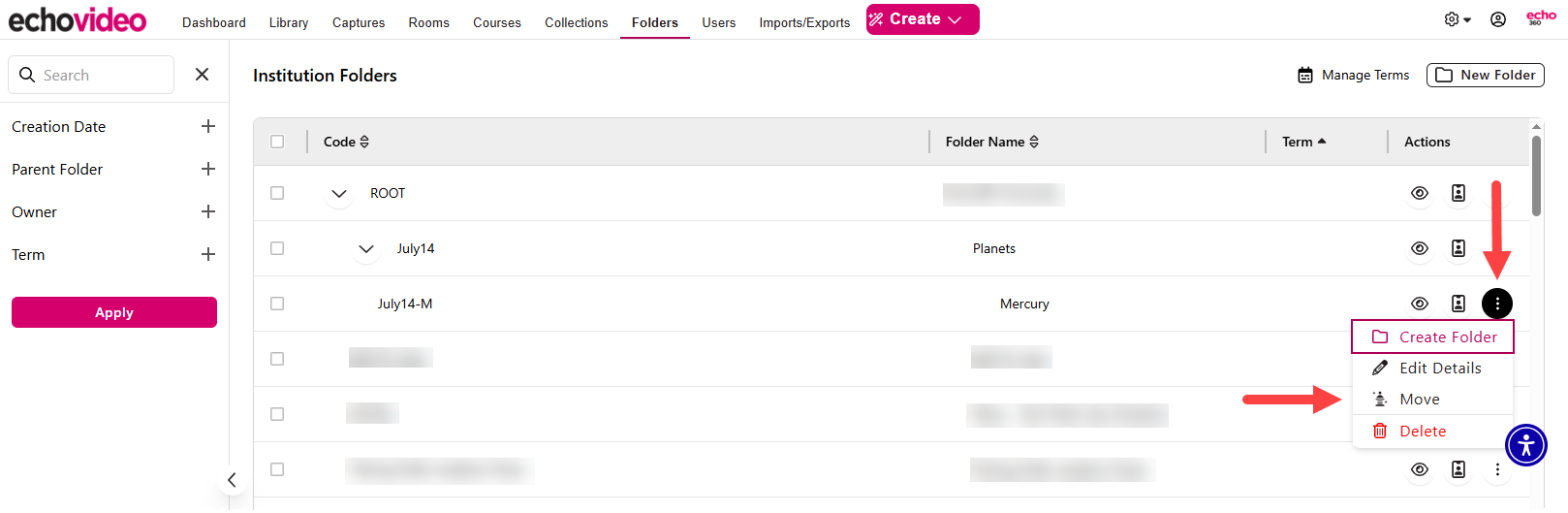Screen dimensions: 1568x513
Task: Go to the Folders tab
Action: [x=655, y=22]
